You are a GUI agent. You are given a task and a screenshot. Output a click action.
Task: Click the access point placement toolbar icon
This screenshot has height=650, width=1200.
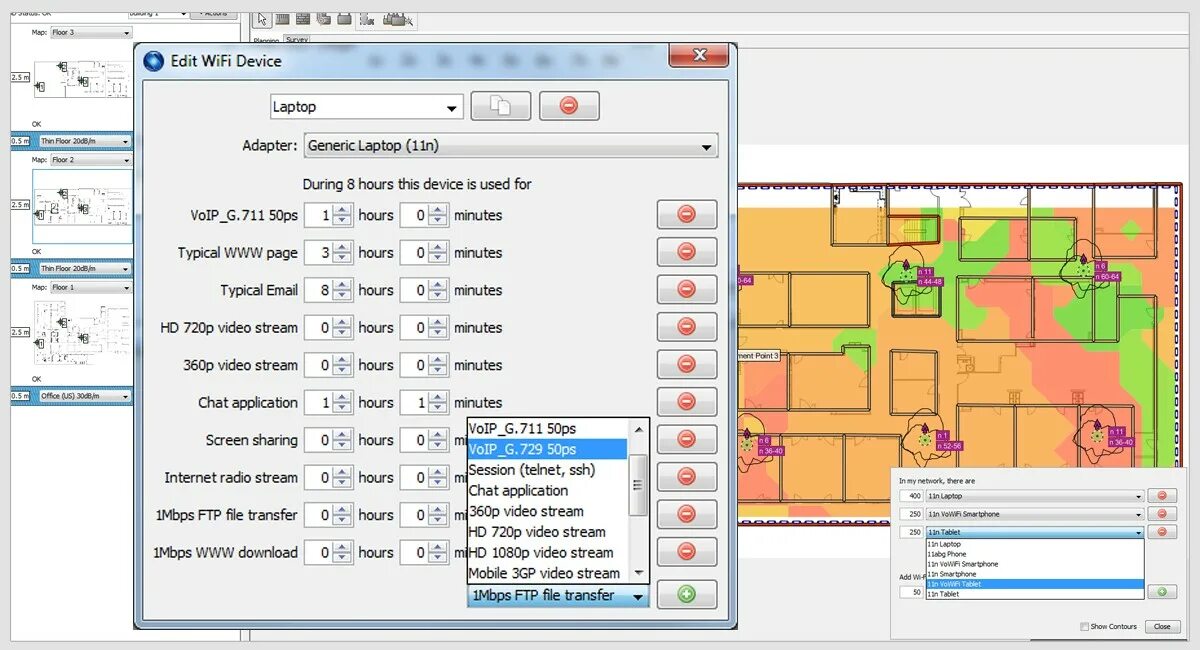click(368, 19)
